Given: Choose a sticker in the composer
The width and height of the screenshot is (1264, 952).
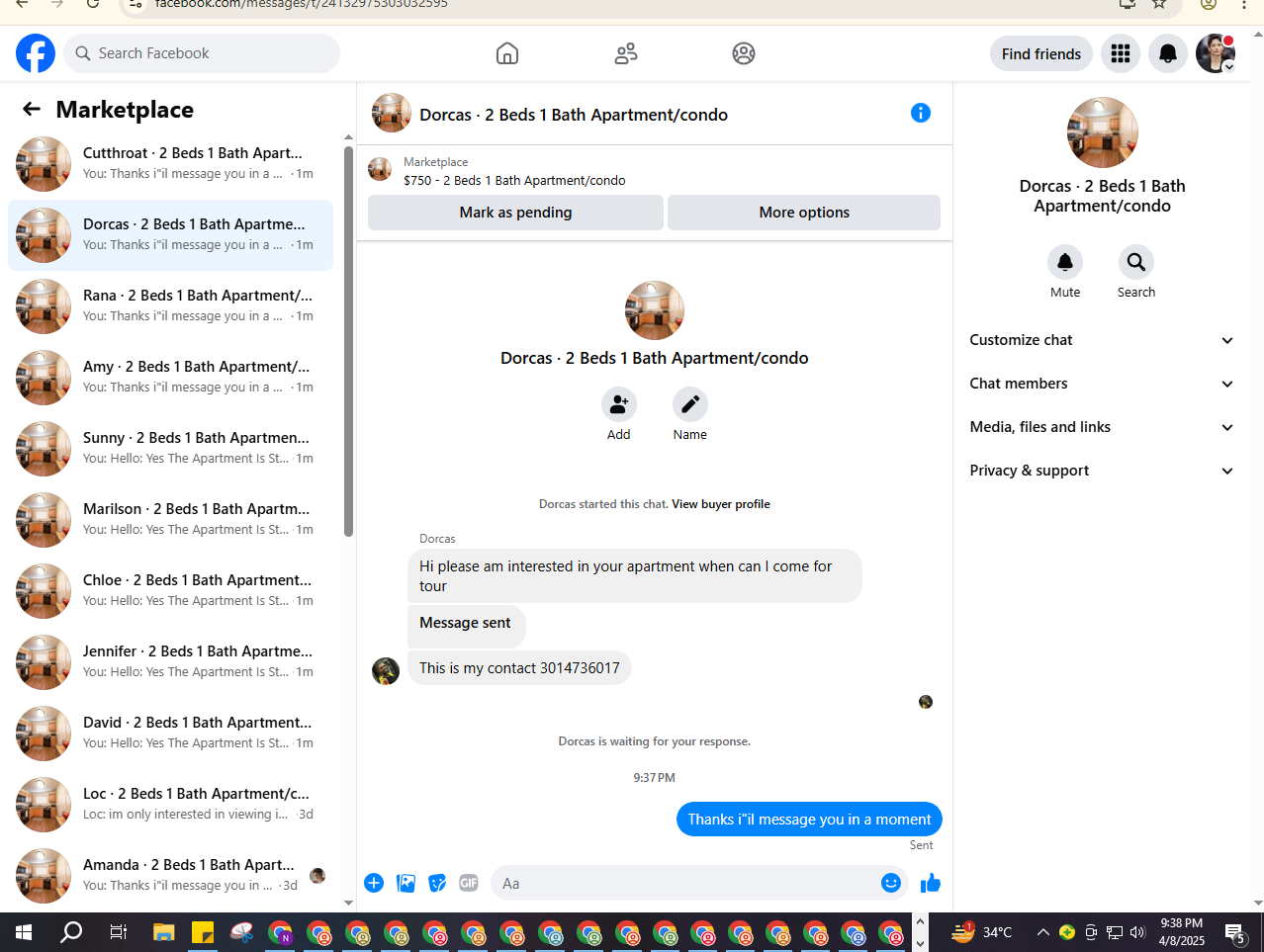Looking at the screenshot, I should click(x=437, y=883).
